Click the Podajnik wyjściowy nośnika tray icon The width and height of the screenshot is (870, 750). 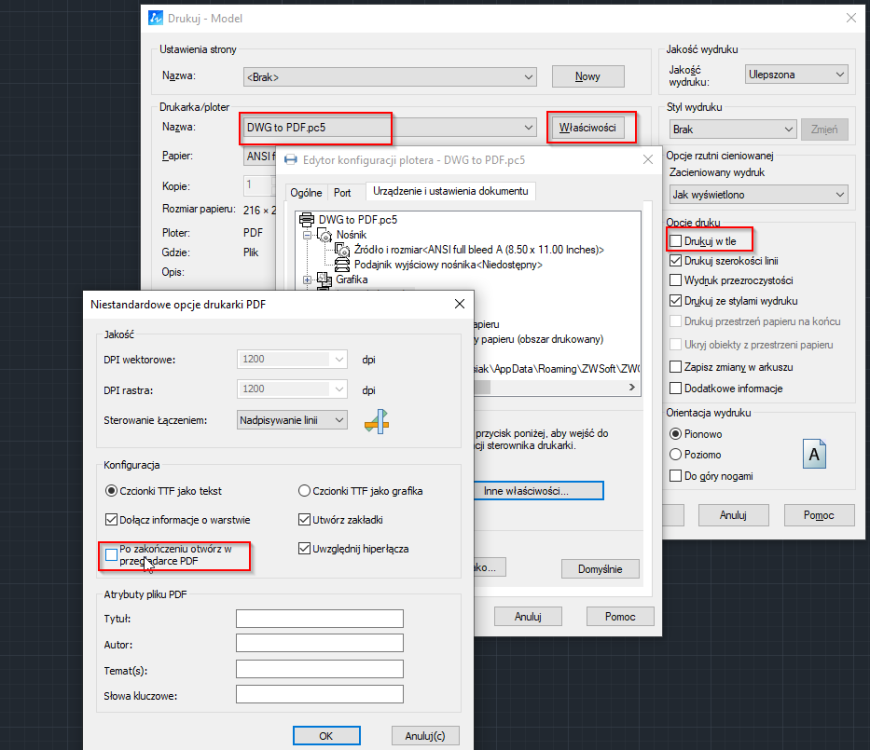tap(342, 265)
